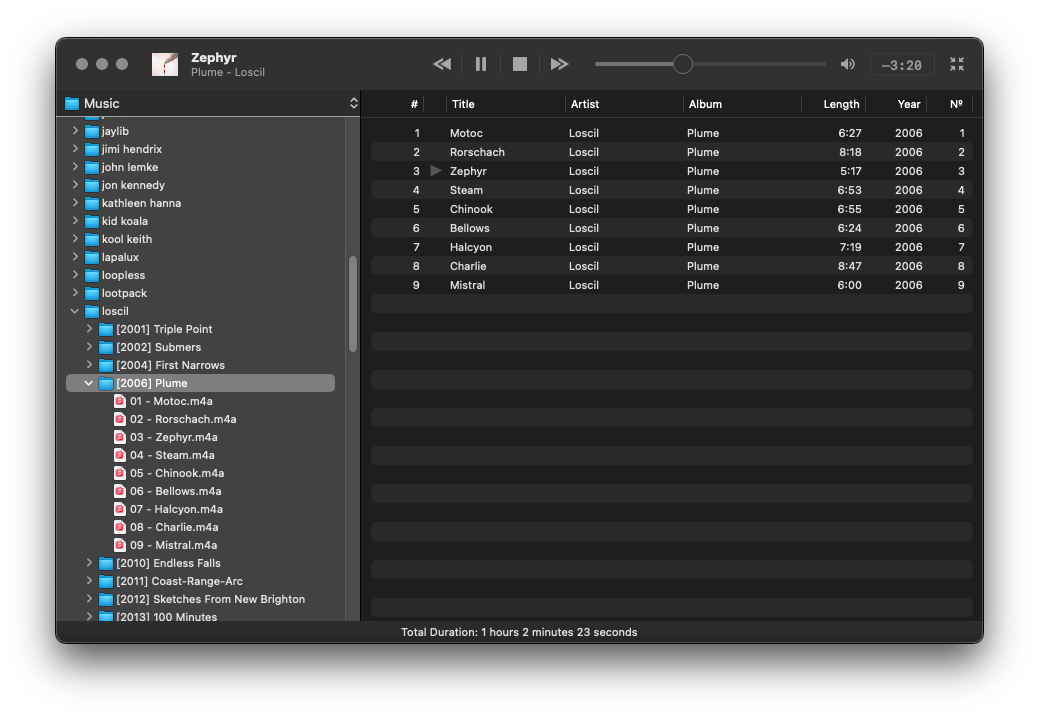Viewport: 1039px width, 717px height.
Task: Sort playlist by Nº column header
Action: pyautogui.click(x=956, y=104)
